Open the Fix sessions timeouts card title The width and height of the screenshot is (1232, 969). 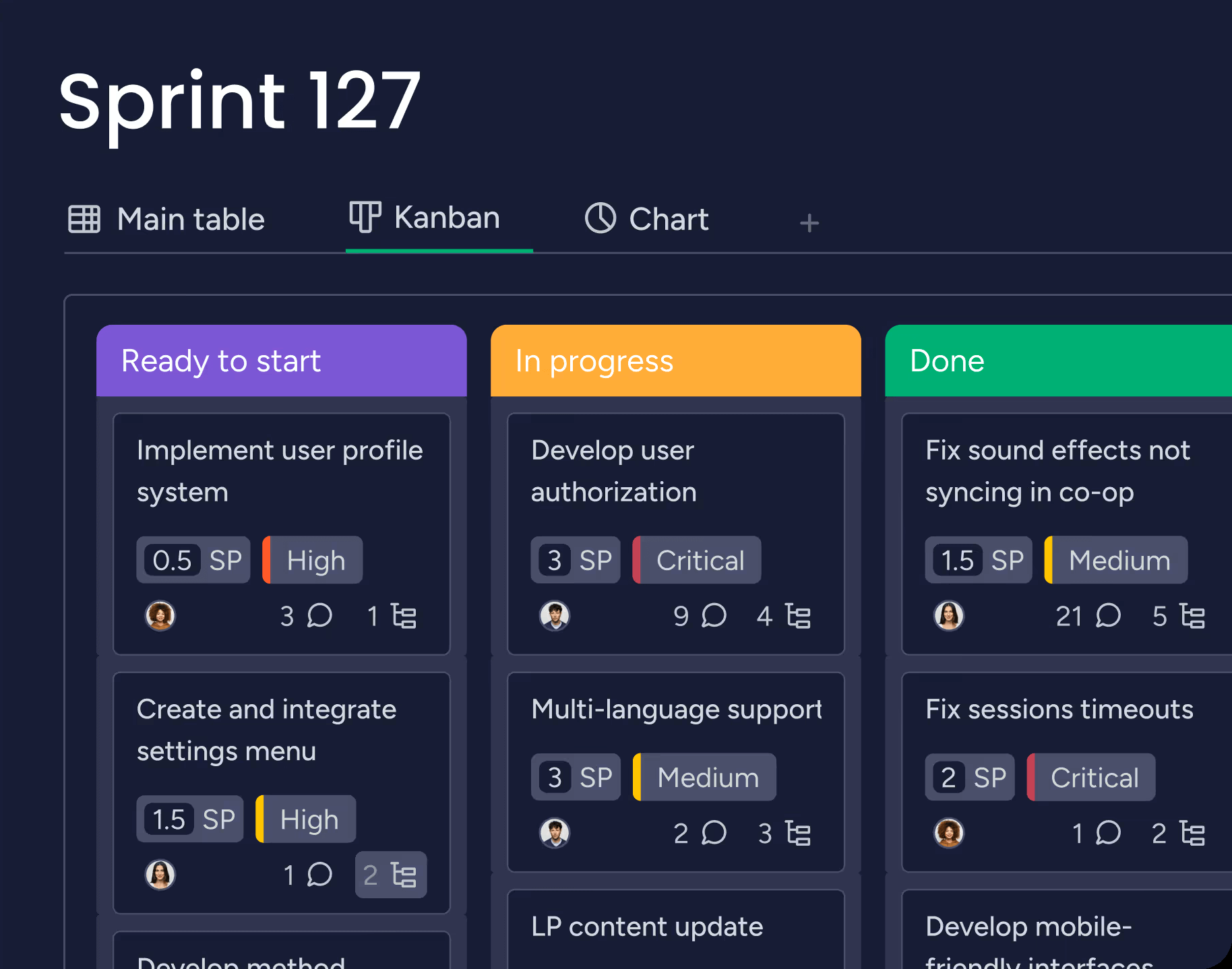click(x=1058, y=710)
